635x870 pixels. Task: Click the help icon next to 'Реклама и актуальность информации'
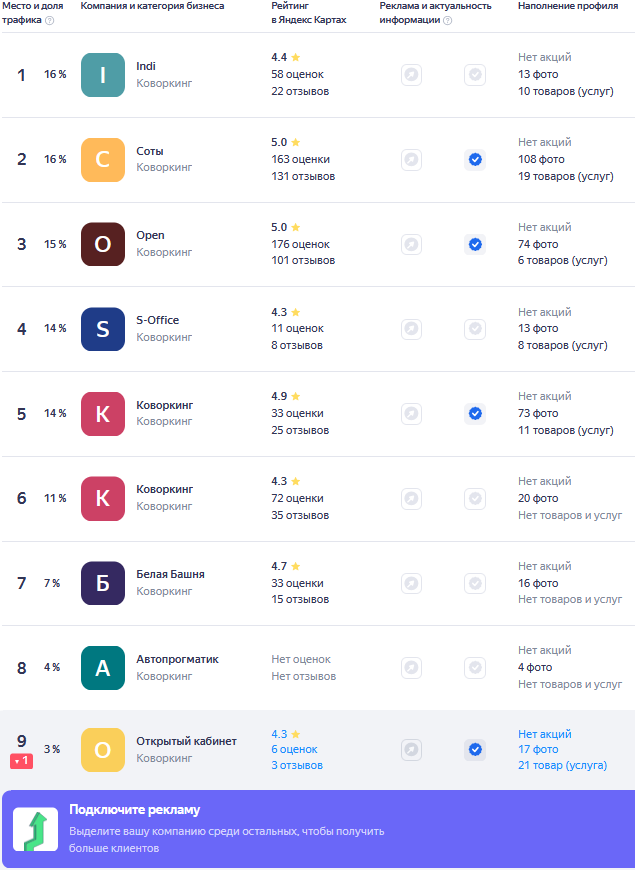(447, 20)
